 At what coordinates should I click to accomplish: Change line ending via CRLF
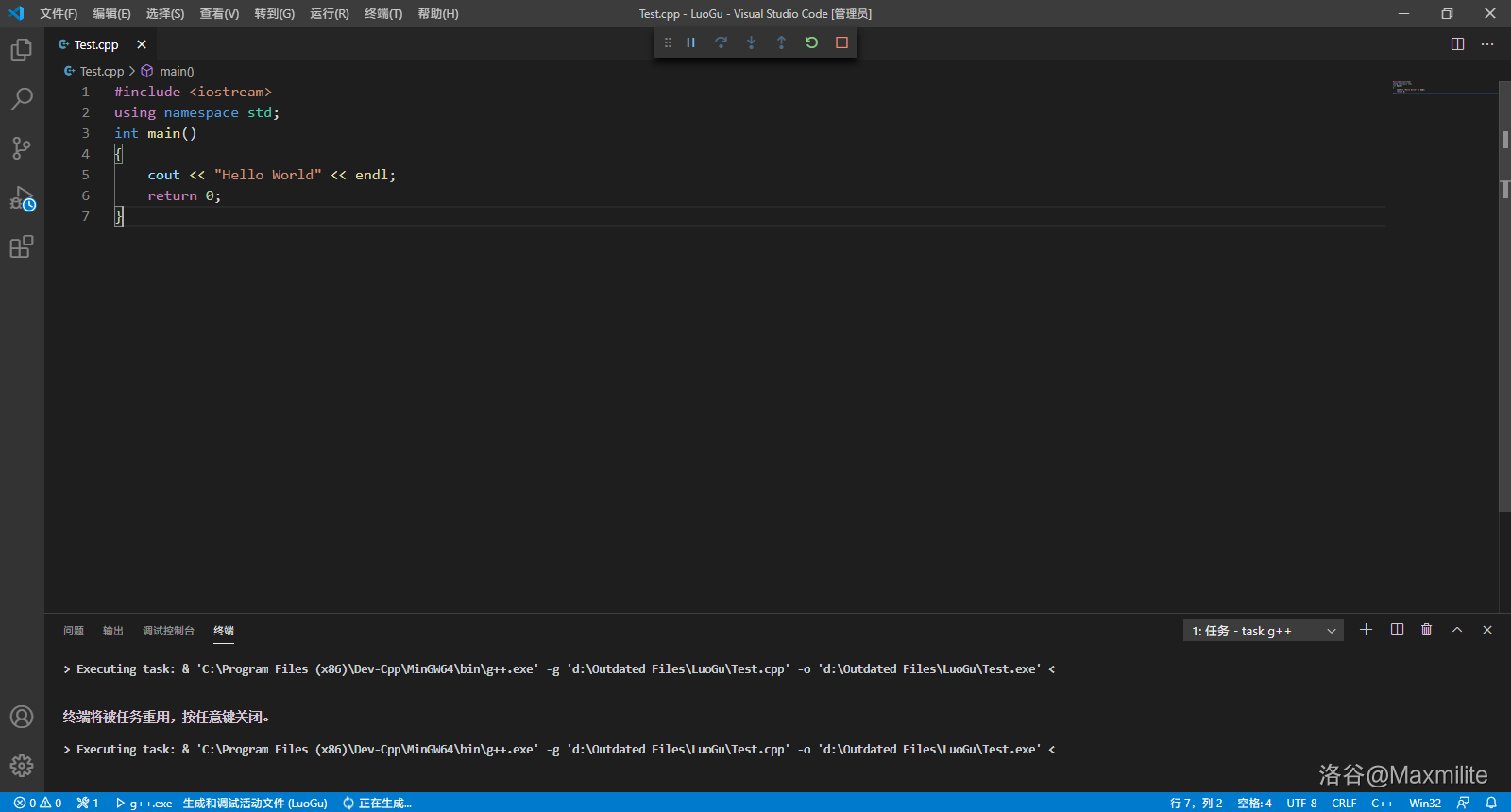(x=1344, y=803)
